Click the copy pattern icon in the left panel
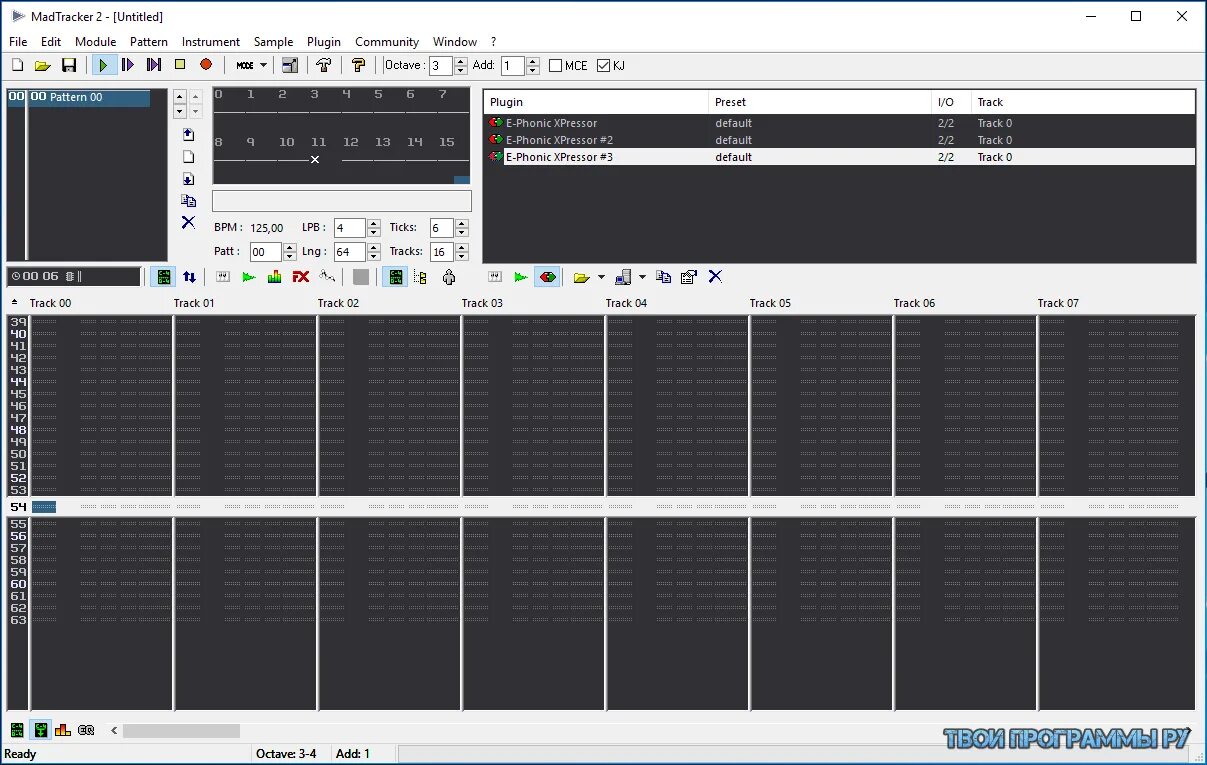1207x765 pixels. (x=189, y=200)
